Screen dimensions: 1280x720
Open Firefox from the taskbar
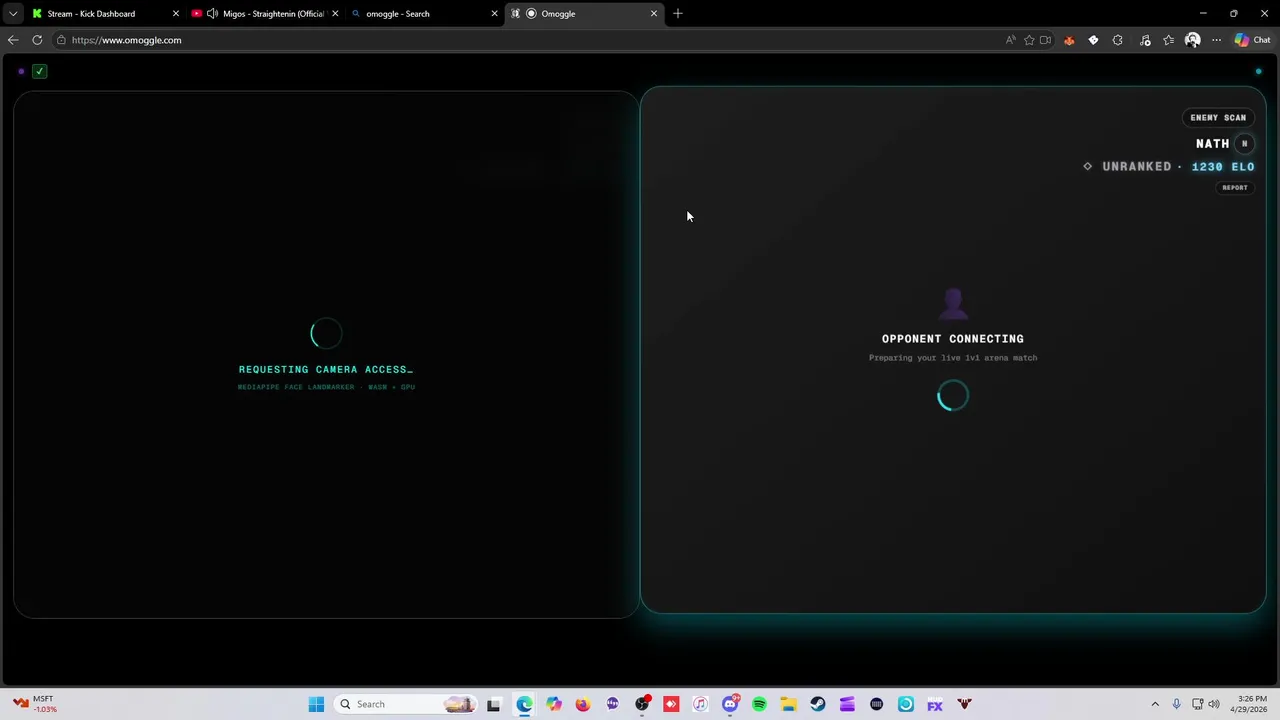pyautogui.click(x=583, y=704)
